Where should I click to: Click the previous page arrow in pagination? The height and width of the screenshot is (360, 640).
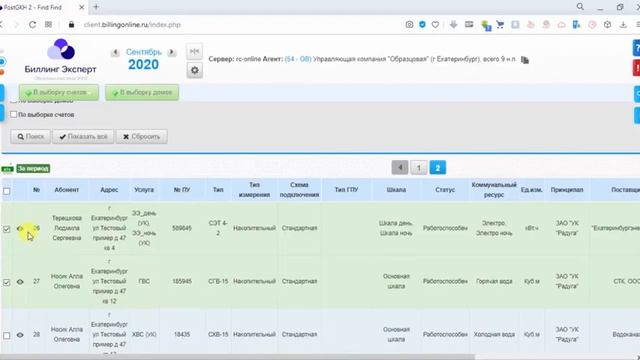point(400,167)
